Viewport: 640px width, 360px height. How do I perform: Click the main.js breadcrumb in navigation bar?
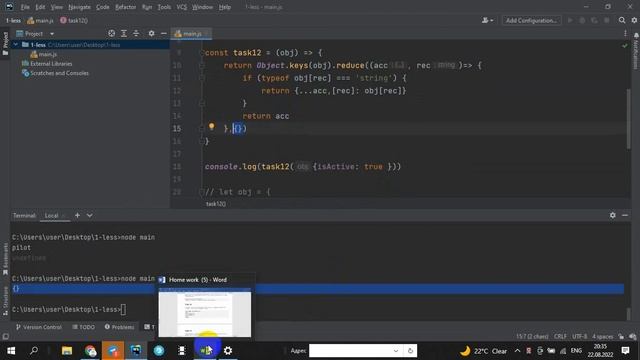pyautogui.click(x=40, y=20)
